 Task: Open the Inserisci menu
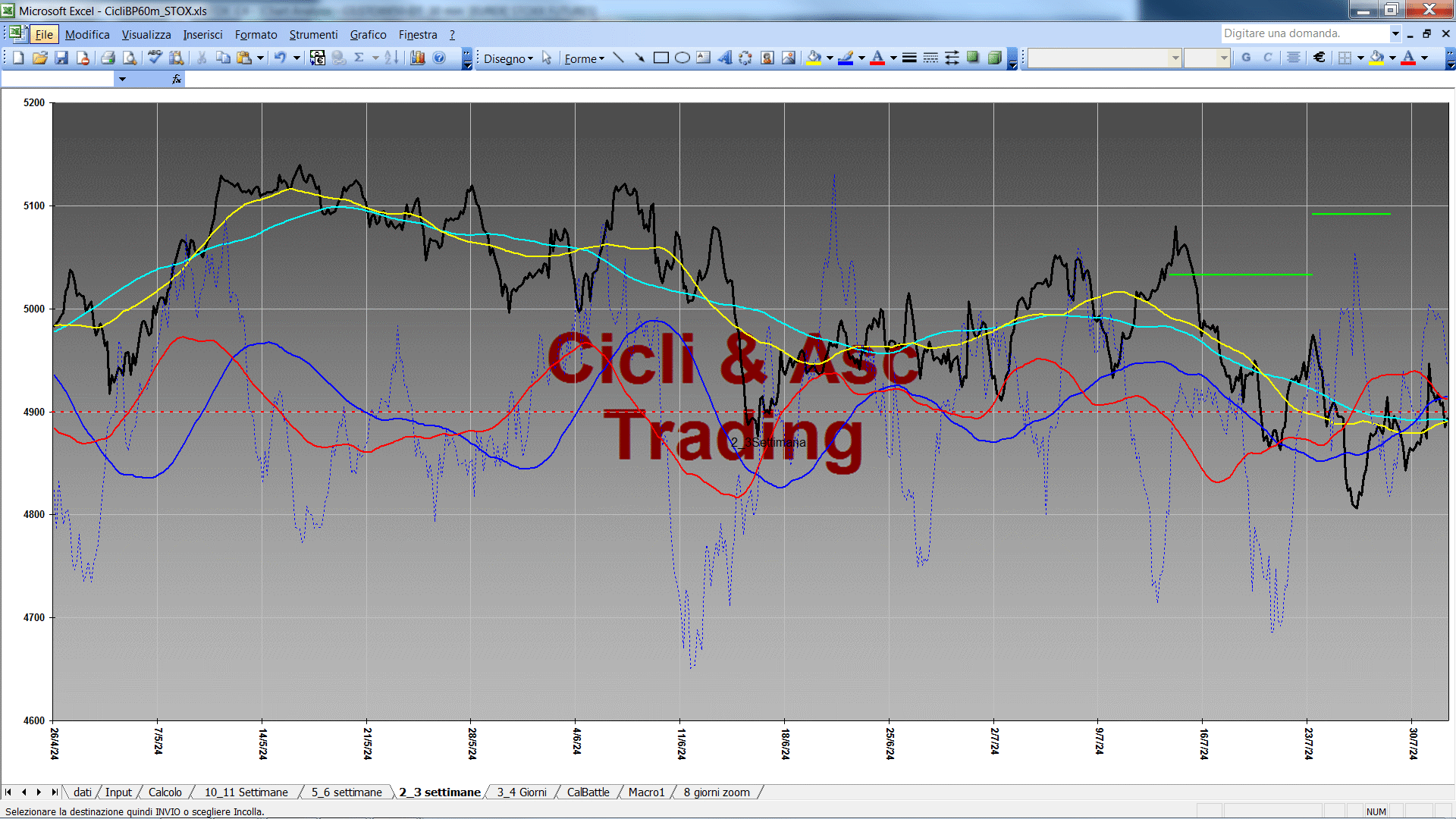[202, 34]
